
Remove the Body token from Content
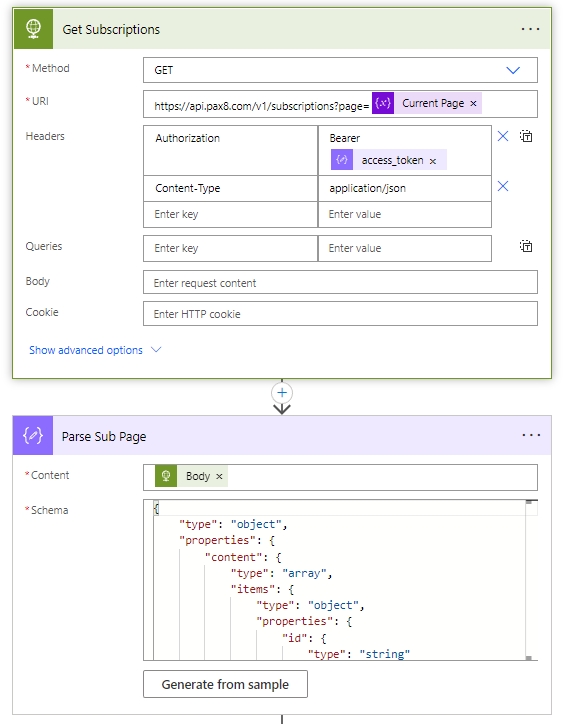pyautogui.click(x=219, y=477)
